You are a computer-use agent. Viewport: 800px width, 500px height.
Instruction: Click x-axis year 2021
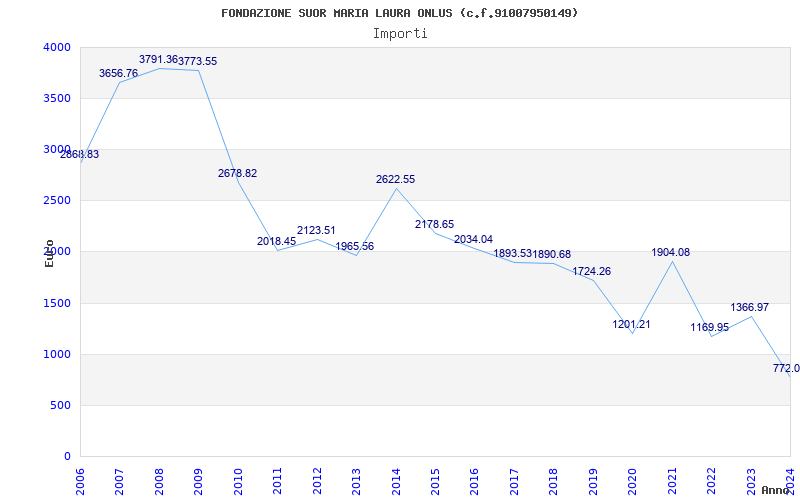672,482
